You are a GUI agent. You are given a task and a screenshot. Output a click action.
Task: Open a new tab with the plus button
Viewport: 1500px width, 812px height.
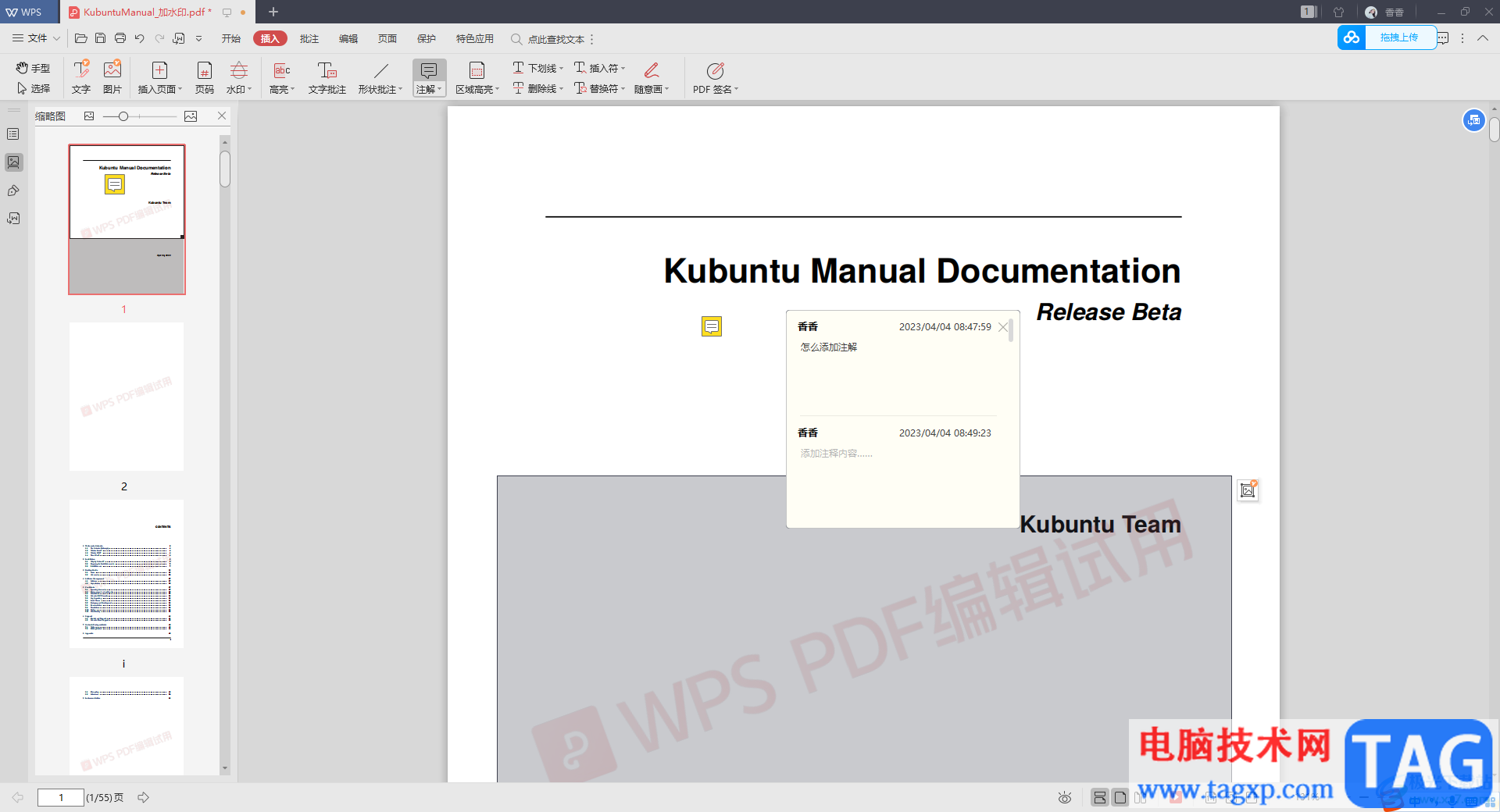tap(273, 12)
